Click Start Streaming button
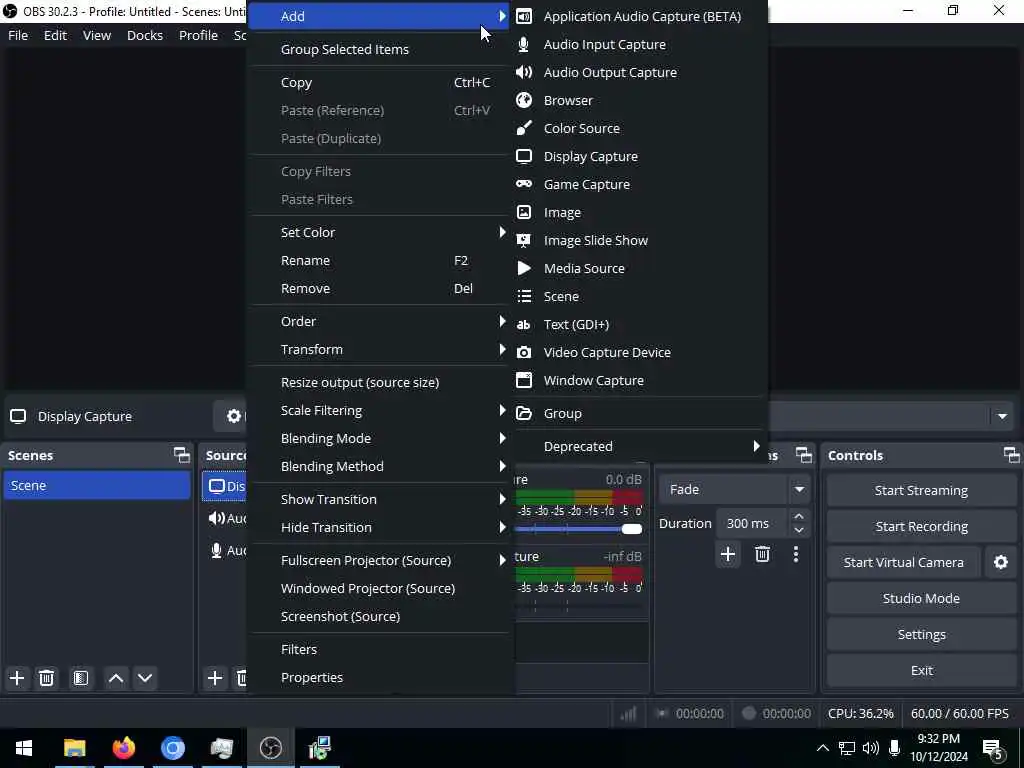This screenshot has height=768, width=1024. pos(921,490)
